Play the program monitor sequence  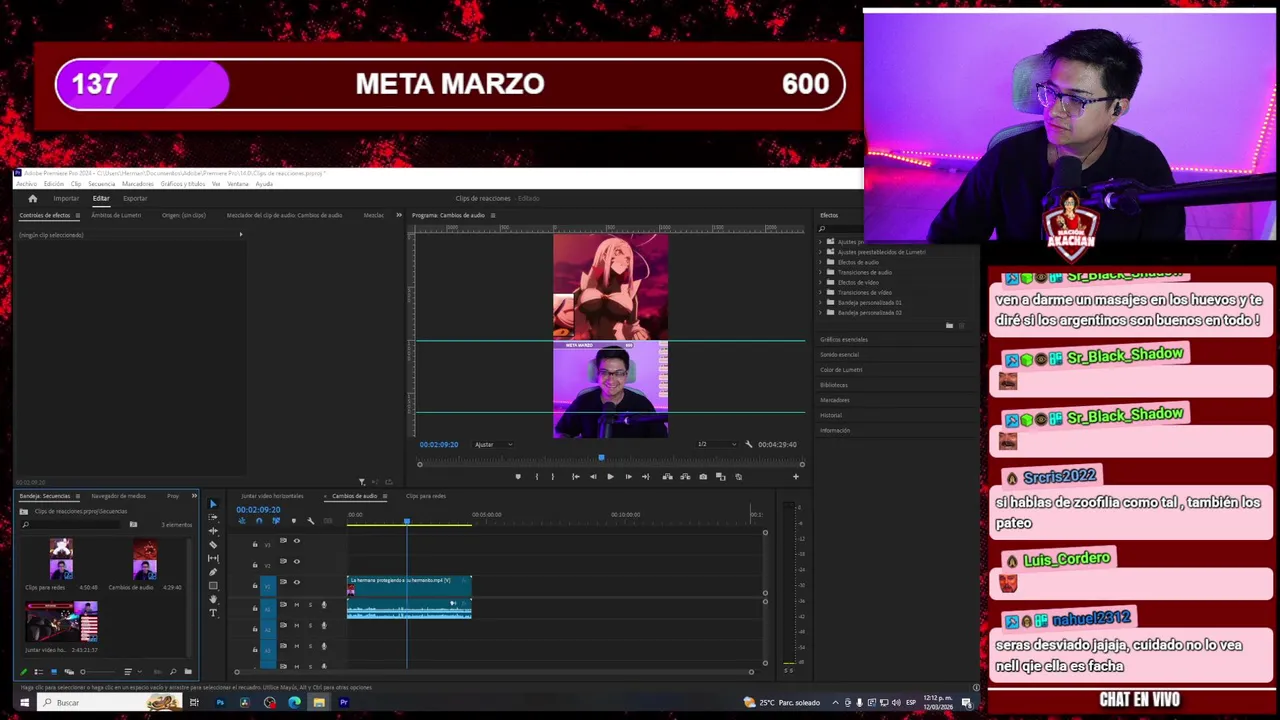610,476
